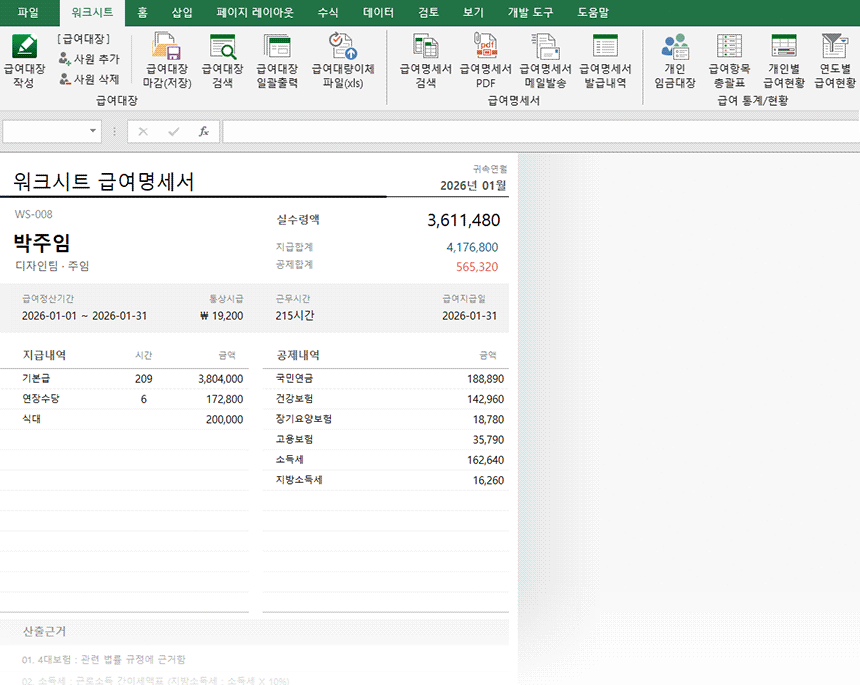The width and height of the screenshot is (860, 685).
Task: Select the 실수령액 amount 3,611,480 cell
Action: pyautogui.click(x=463, y=220)
